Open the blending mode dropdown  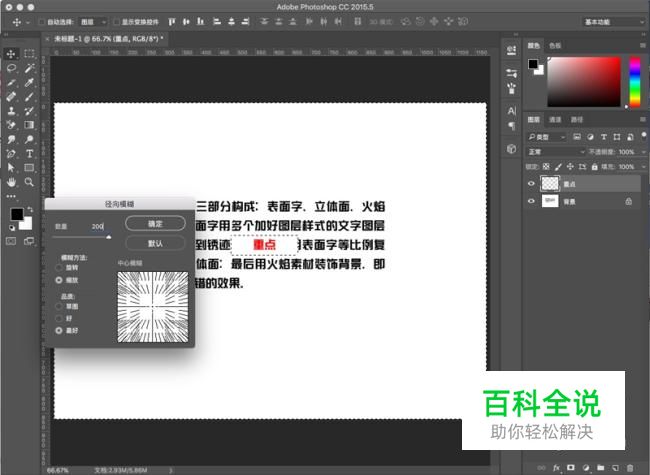point(556,152)
